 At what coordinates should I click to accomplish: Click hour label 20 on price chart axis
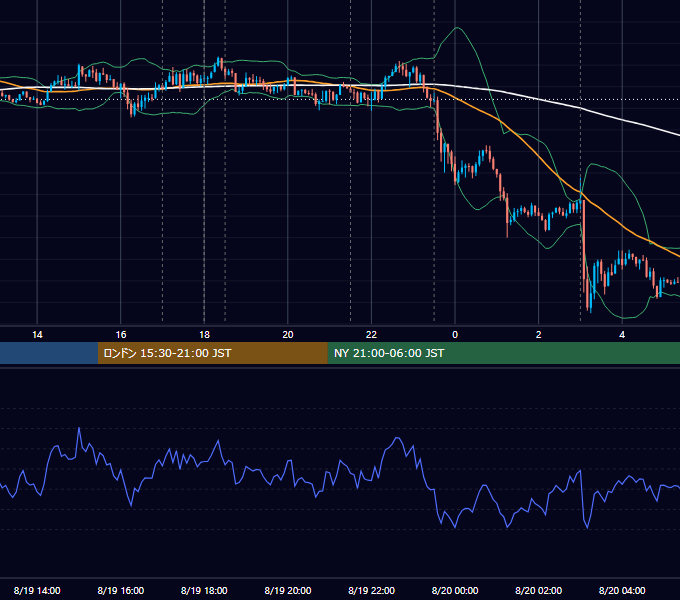[288, 335]
